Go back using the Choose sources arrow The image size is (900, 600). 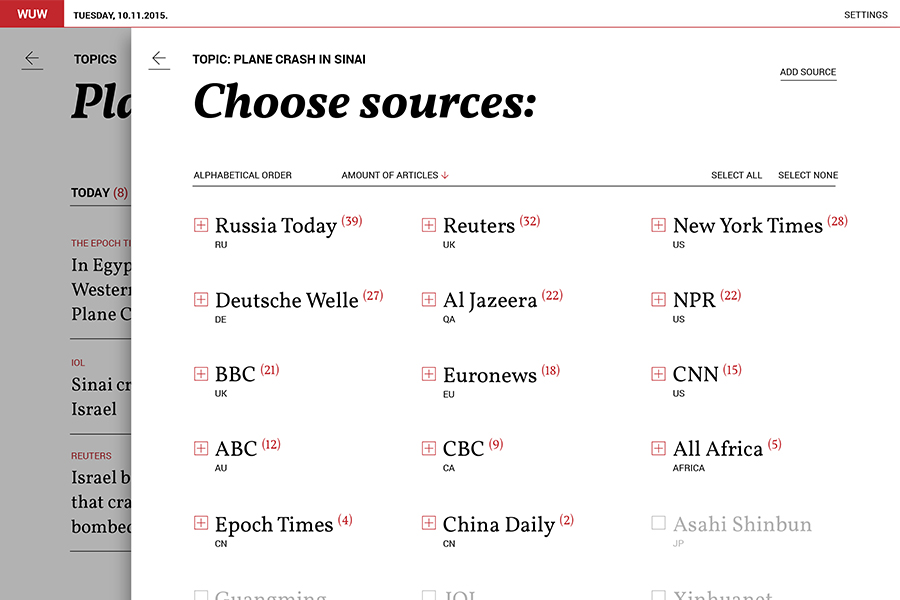[x=159, y=60]
